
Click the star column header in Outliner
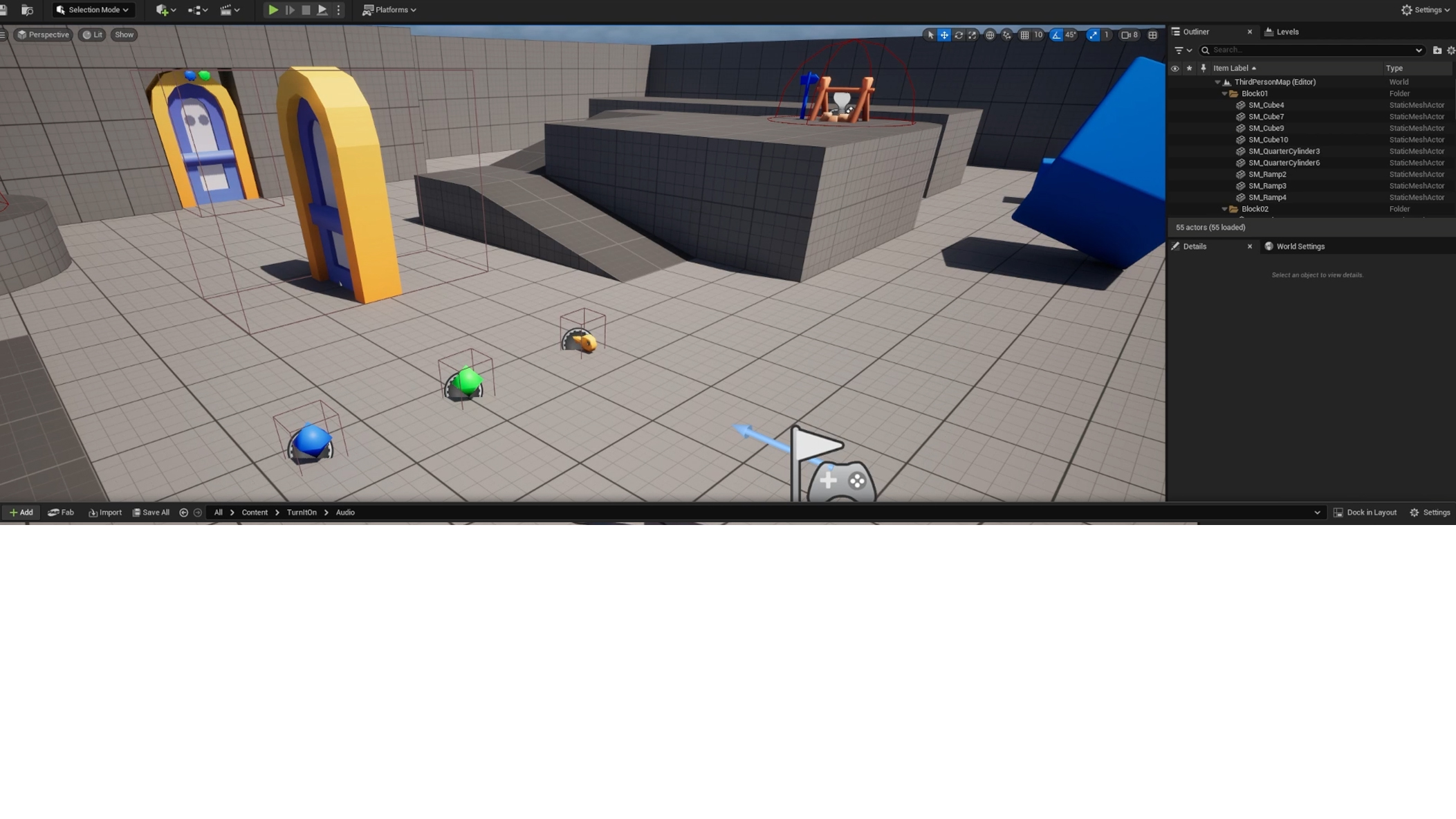click(1189, 68)
